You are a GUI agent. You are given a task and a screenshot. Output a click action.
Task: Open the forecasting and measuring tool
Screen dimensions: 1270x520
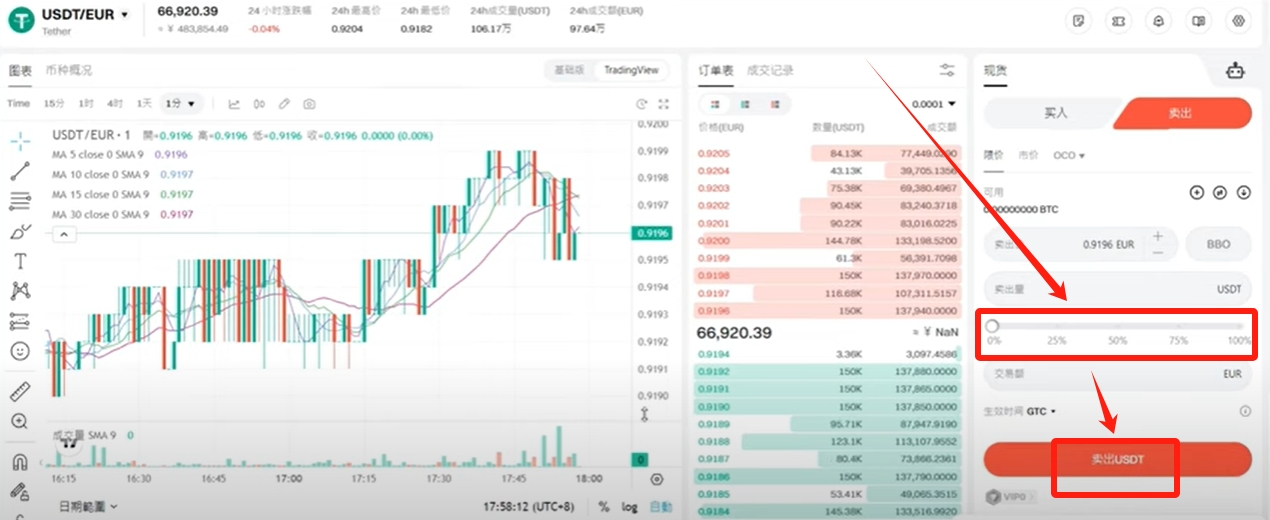pos(19,321)
